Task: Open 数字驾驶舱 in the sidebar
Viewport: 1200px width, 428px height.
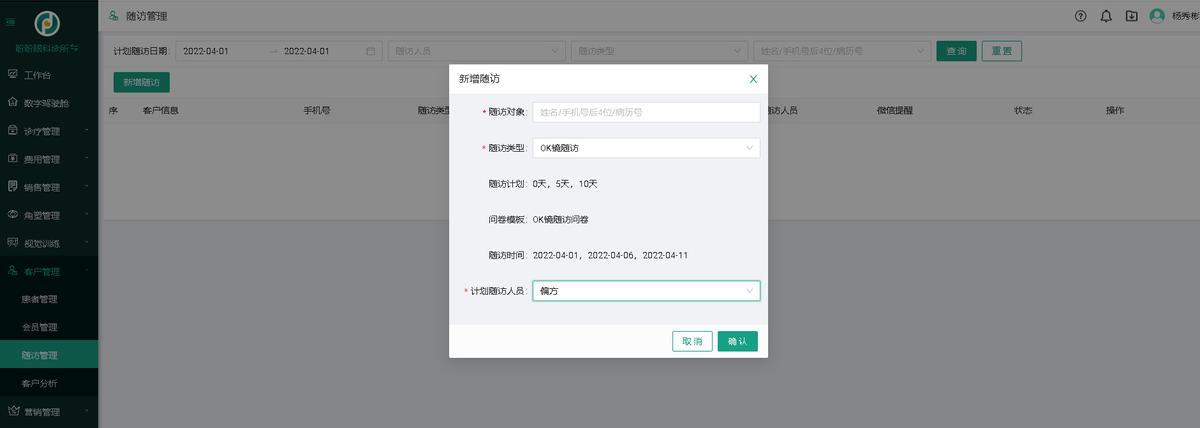Action: point(49,103)
